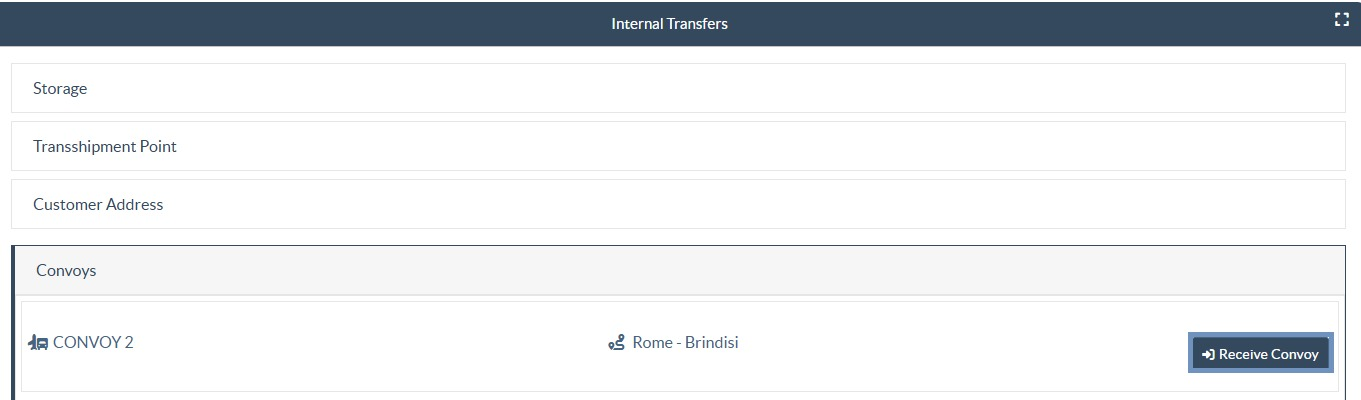
Task: Click the Storage label text
Action: (60, 89)
